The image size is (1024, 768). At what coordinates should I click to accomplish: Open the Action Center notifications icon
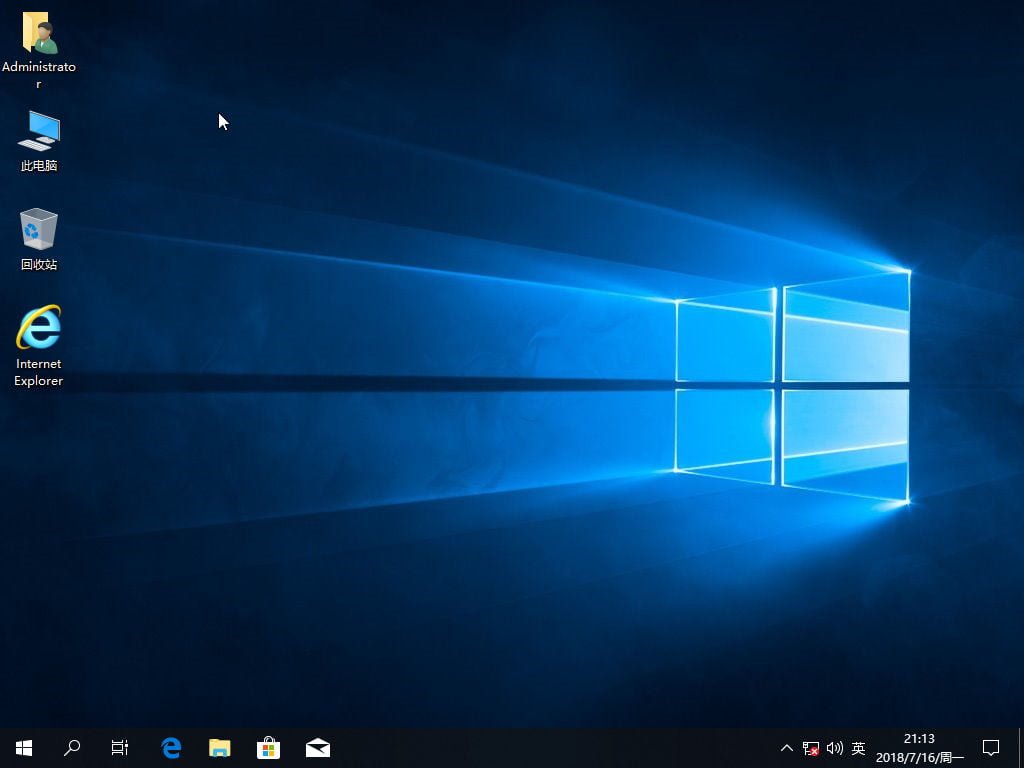991,748
